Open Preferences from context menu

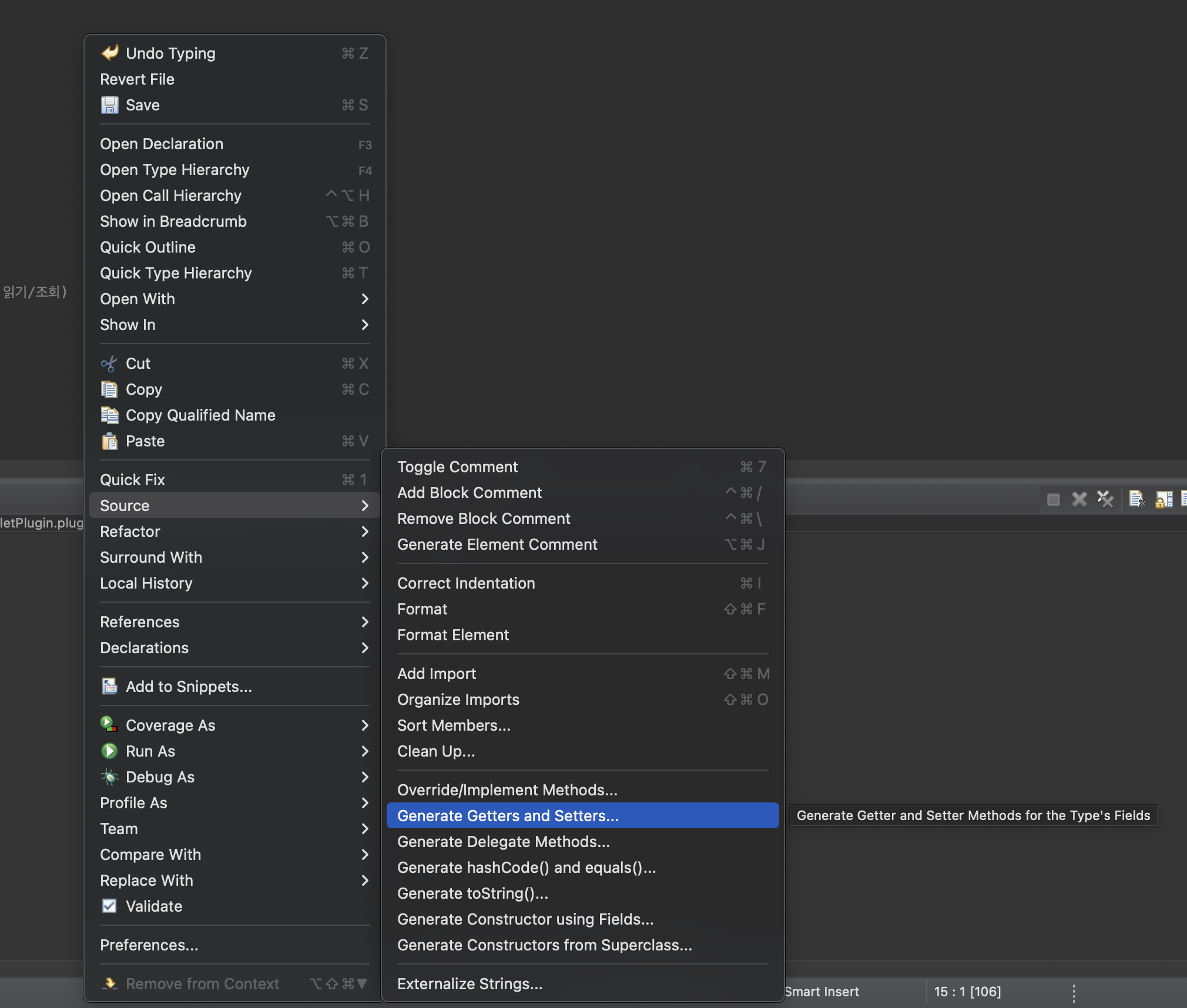point(149,945)
